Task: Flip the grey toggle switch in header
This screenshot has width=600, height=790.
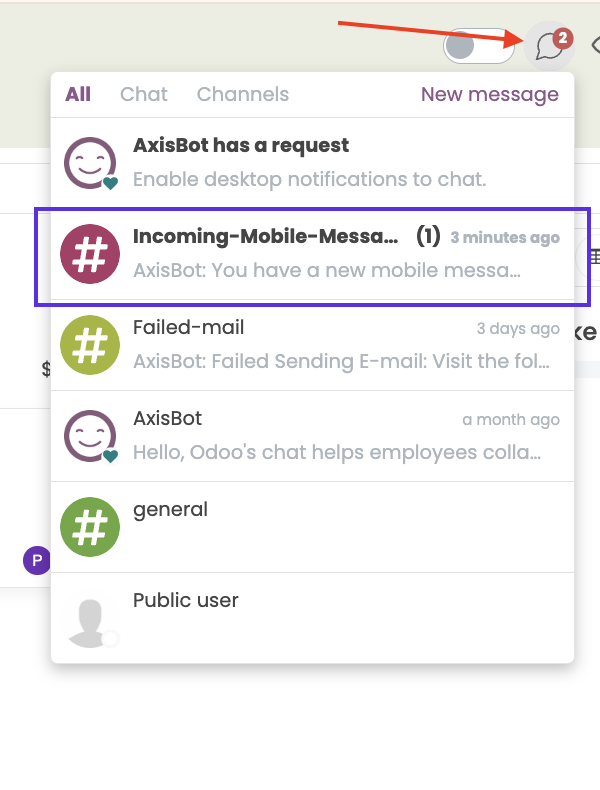Action: 478,46
